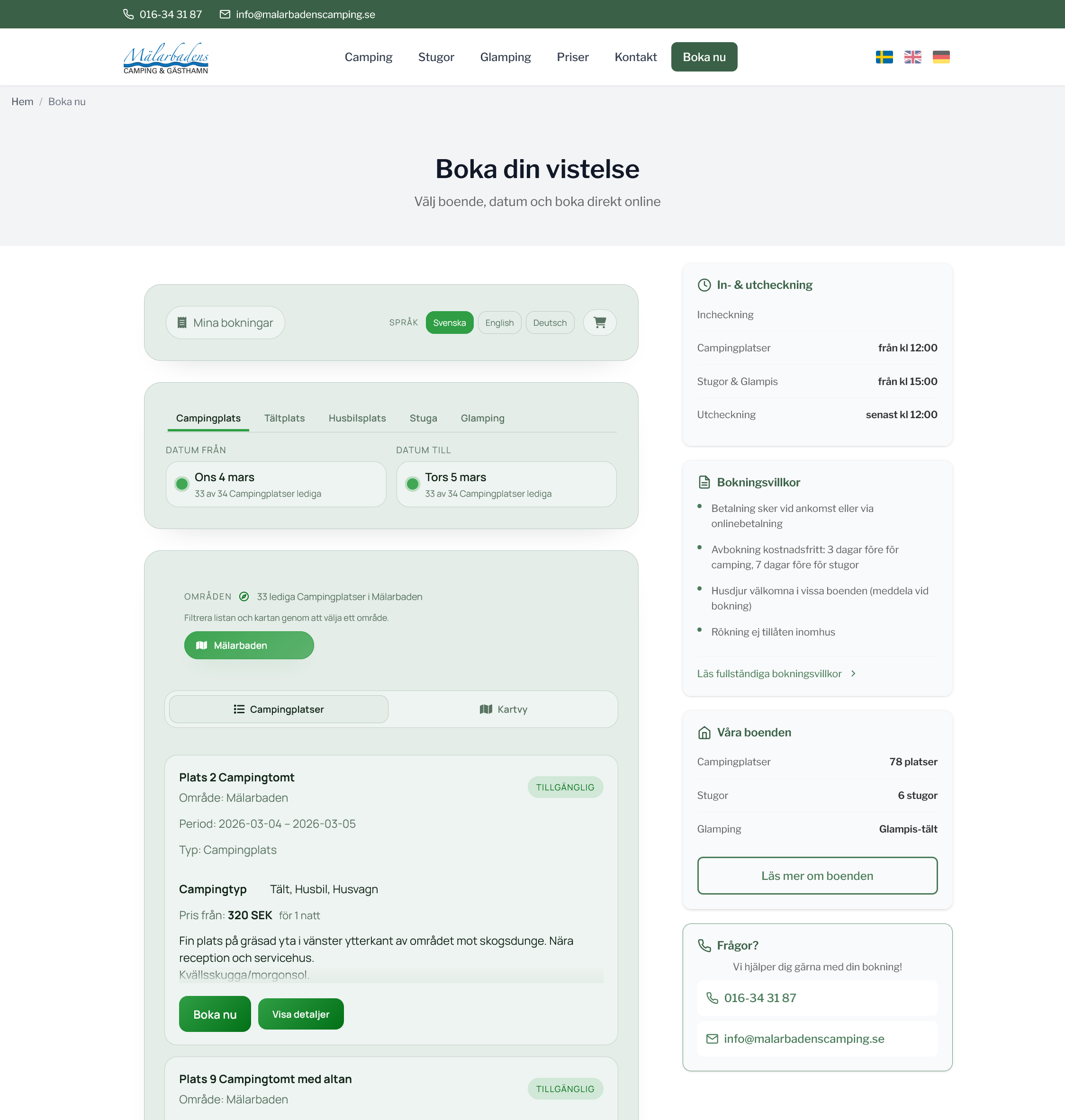1065x1120 pixels.
Task: Click the Hem breadcrumb
Action: click(23, 101)
